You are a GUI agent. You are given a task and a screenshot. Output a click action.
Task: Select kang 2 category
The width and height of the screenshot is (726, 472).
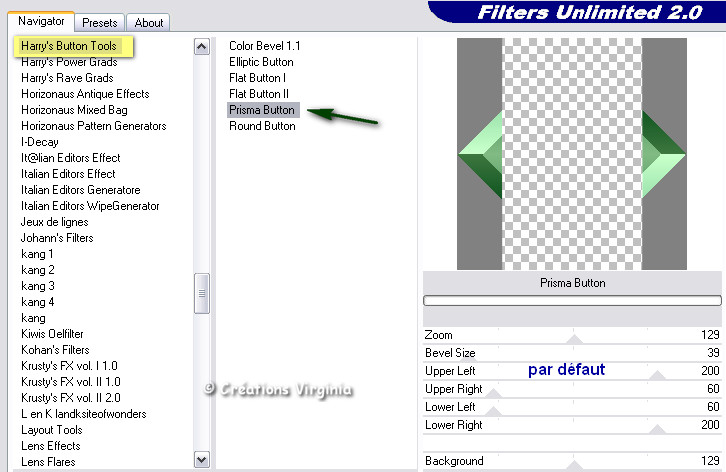pyautogui.click(x=38, y=270)
